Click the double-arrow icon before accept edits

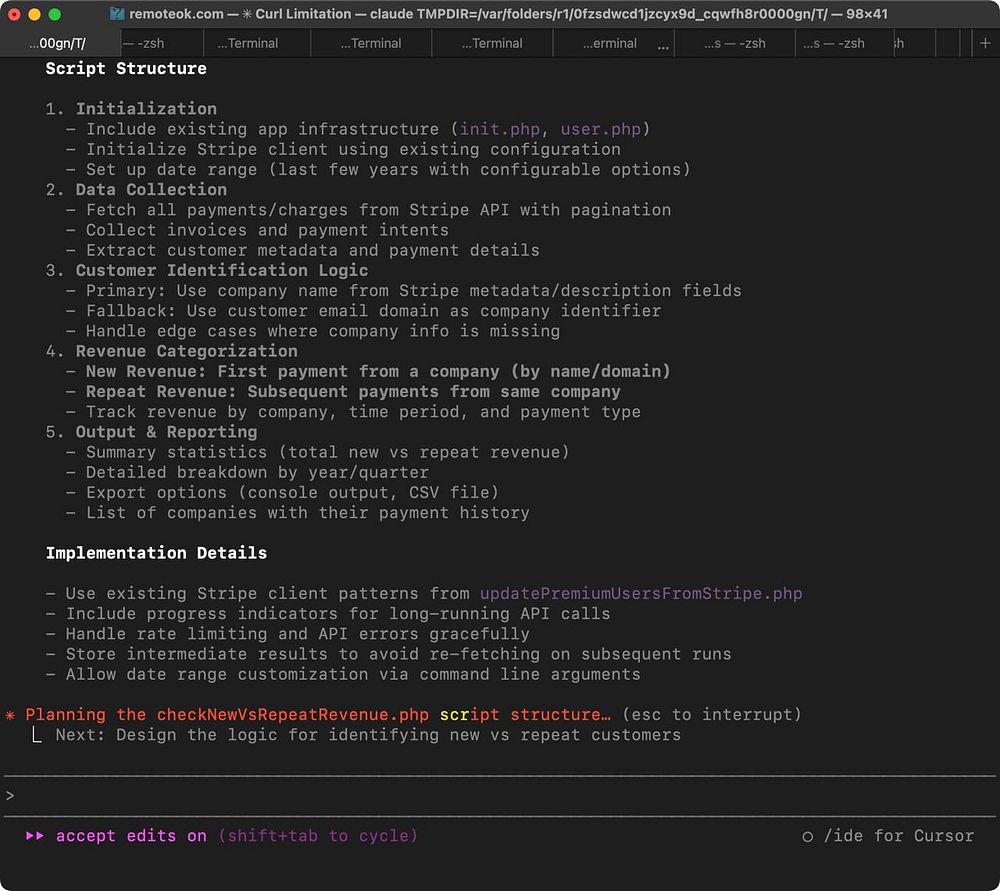pyautogui.click(x=35, y=836)
